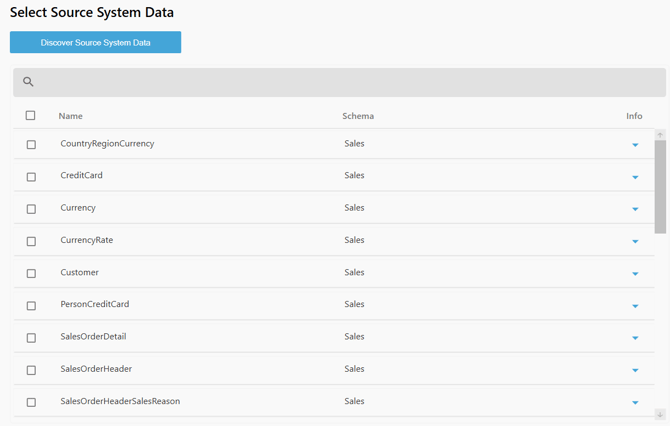The image size is (670, 426).
Task: Select the CurrencyRate row checkbox
Action: tap(31, 241)
